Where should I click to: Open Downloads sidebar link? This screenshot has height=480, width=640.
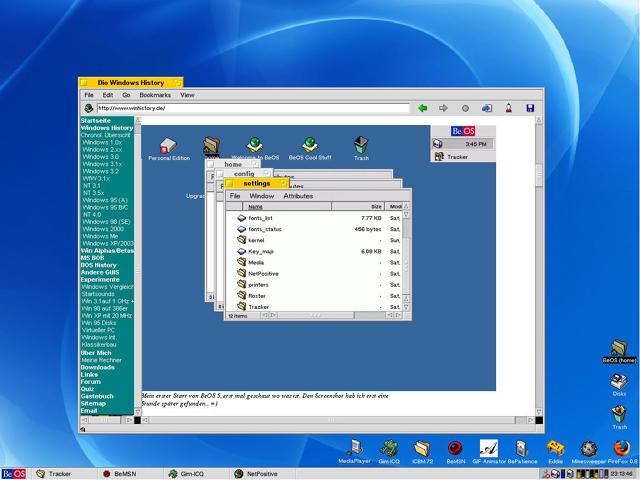point(98,367)
